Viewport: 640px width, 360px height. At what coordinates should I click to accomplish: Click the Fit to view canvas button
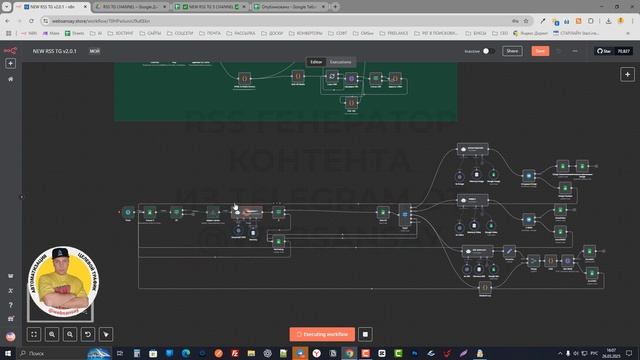(34, 334)
